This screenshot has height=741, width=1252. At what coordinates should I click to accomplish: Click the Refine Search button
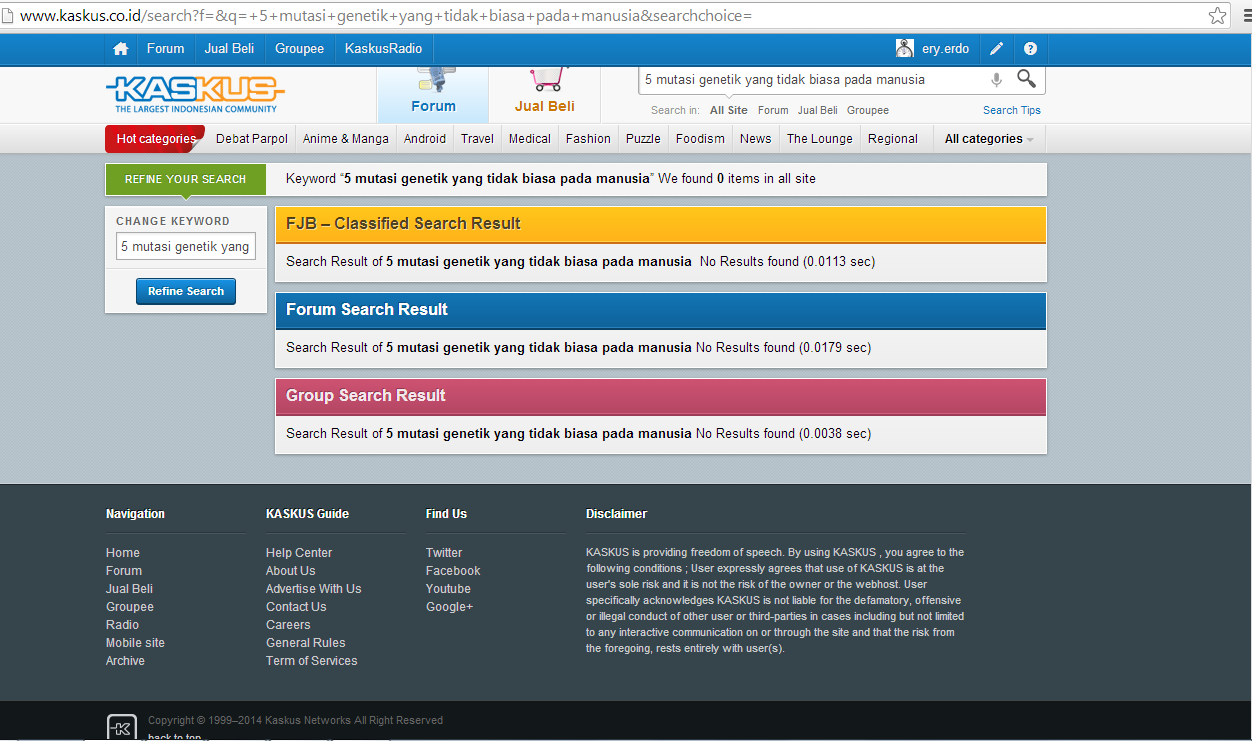[x=186, y=291]
